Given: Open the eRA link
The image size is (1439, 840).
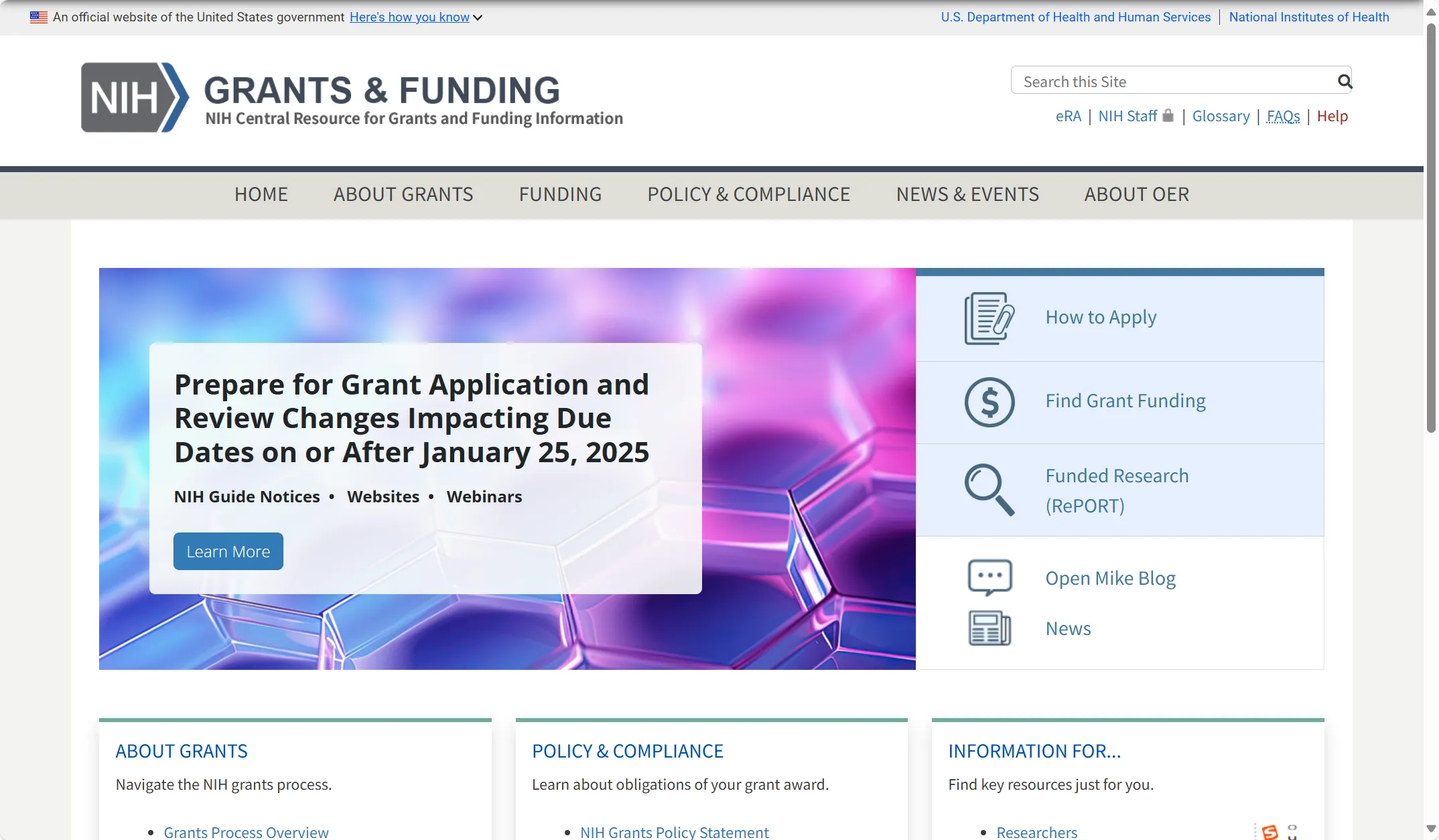Looking at the screenshot, I should [x=1069, y=116].
